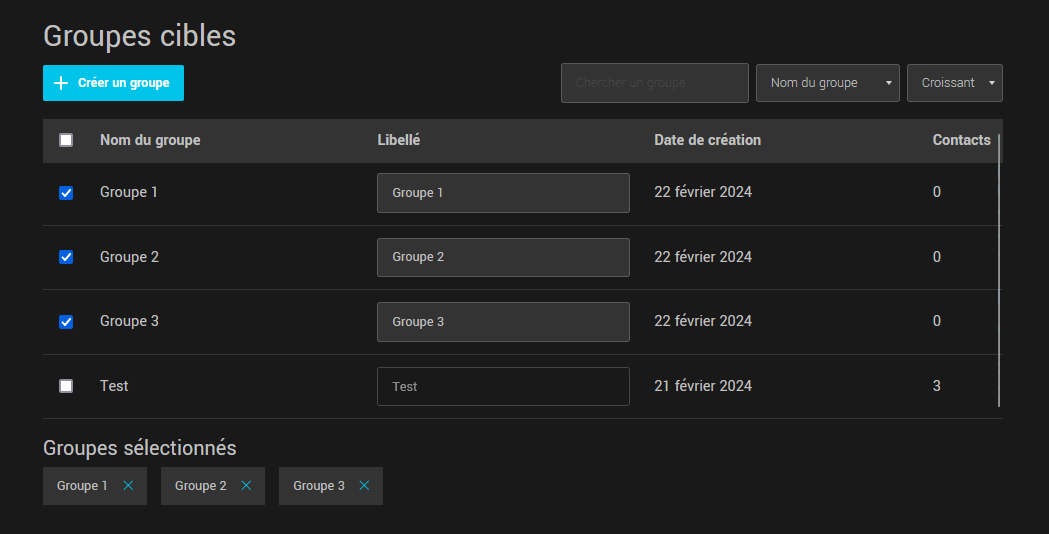The height and width of the screenshot is (534, 1049).
Task: Edit the Groupe 1 label field
Action: coord(503,193)
